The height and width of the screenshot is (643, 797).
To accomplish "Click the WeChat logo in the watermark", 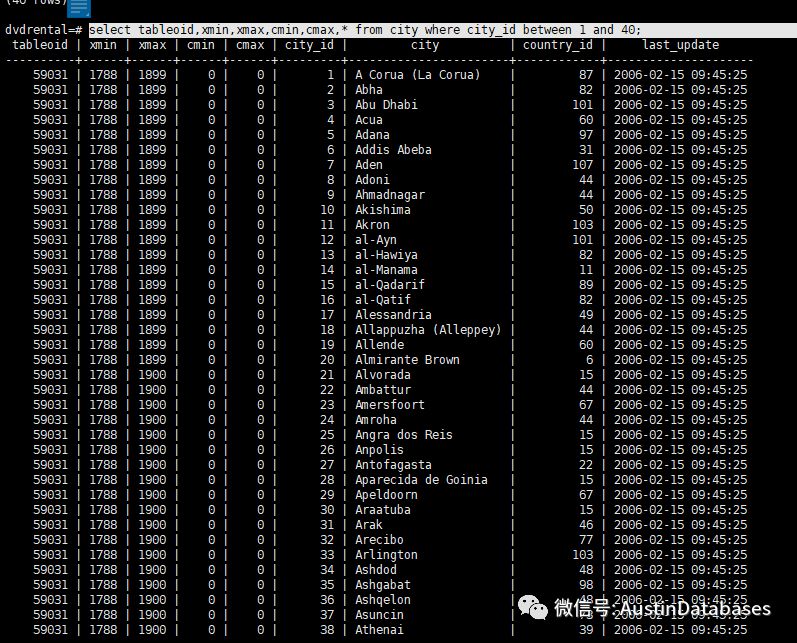I will click(x=531, y=608).
